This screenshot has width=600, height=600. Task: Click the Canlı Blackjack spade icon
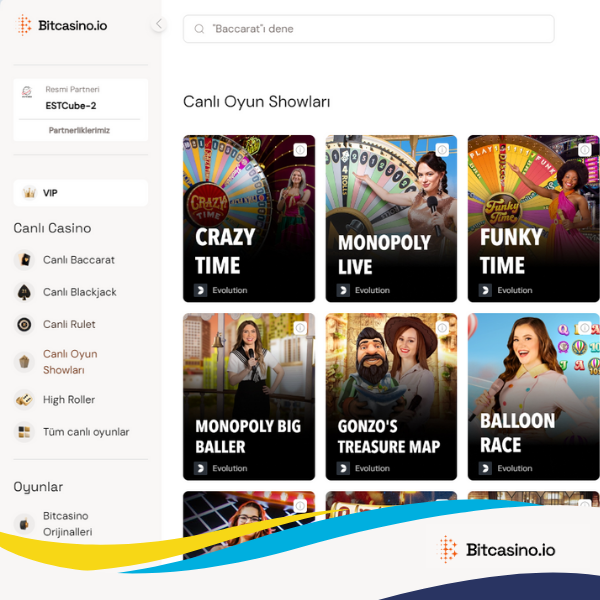pos(24,292)
